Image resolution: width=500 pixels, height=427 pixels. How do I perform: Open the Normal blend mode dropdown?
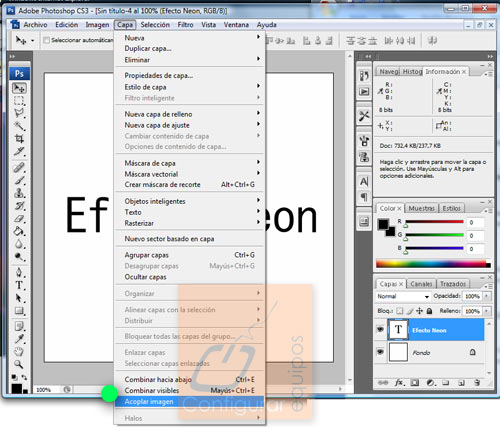(403, 296)
